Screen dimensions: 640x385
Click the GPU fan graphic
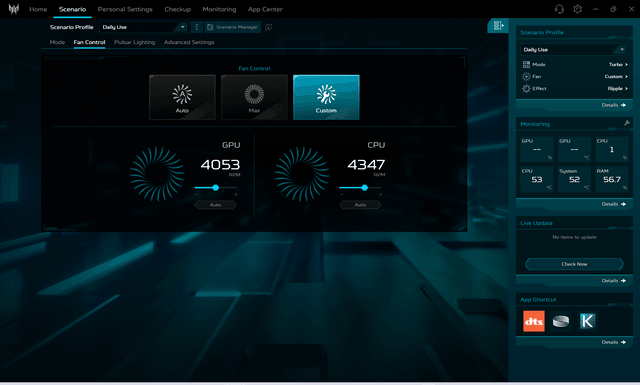[x=157, y=174]
